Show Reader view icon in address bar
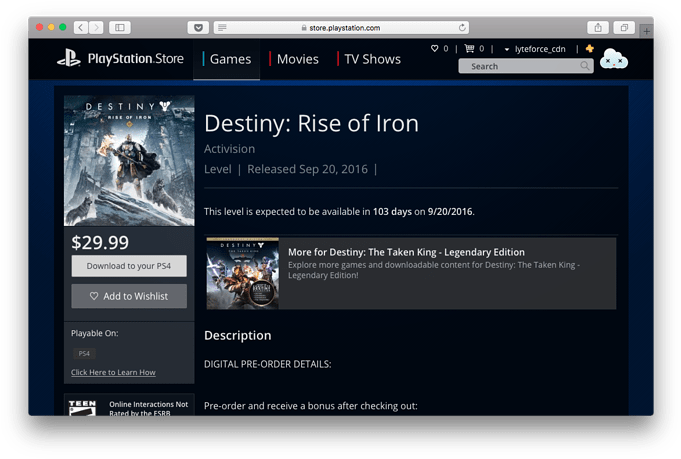This screenshot has width=681, height=459. [222, 28]
